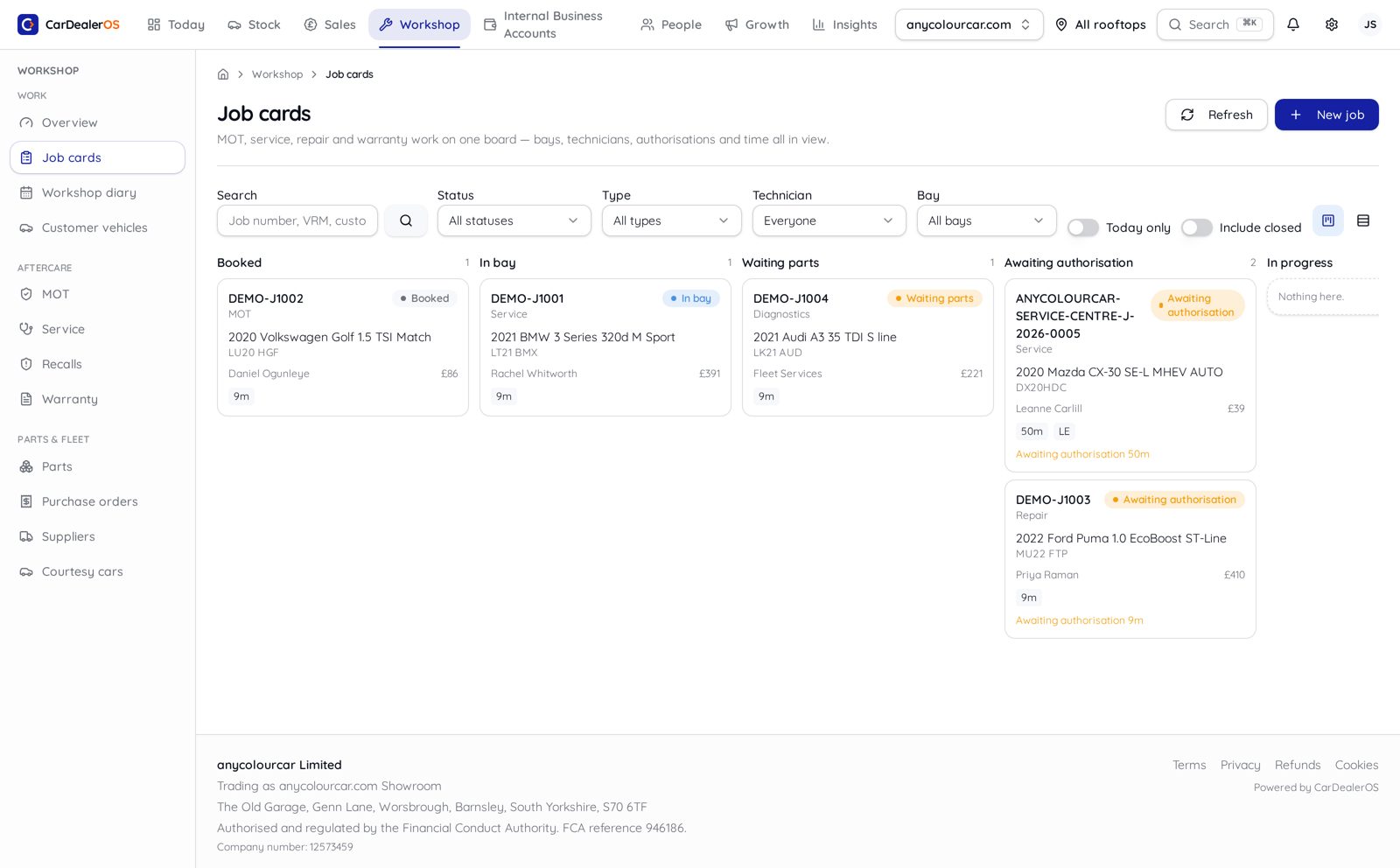This screenshot has height=868, width=1400.
Task: Open the anycolourcar.com site switcher
Action: 969,24
